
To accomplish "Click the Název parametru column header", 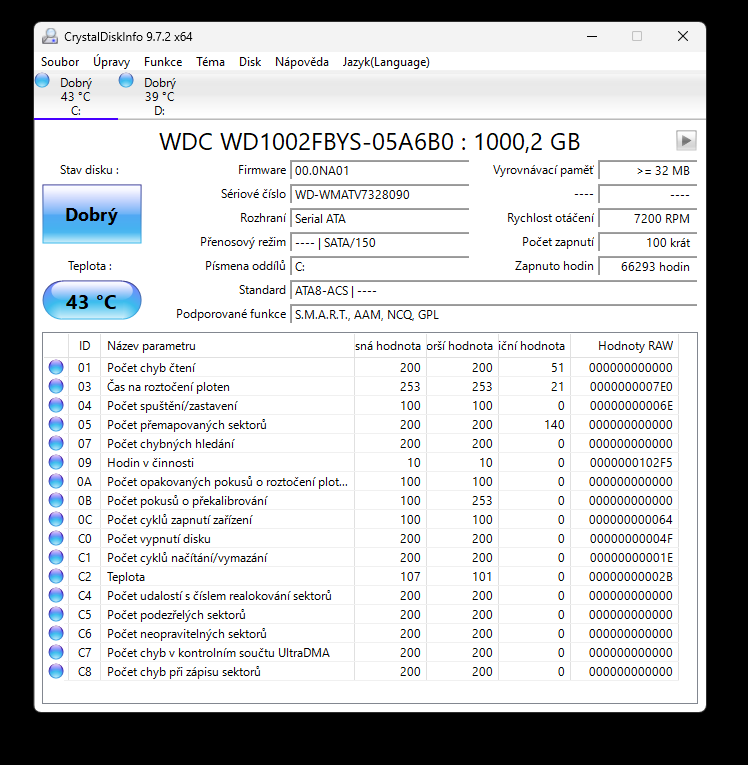I will (x=227, y=345).
